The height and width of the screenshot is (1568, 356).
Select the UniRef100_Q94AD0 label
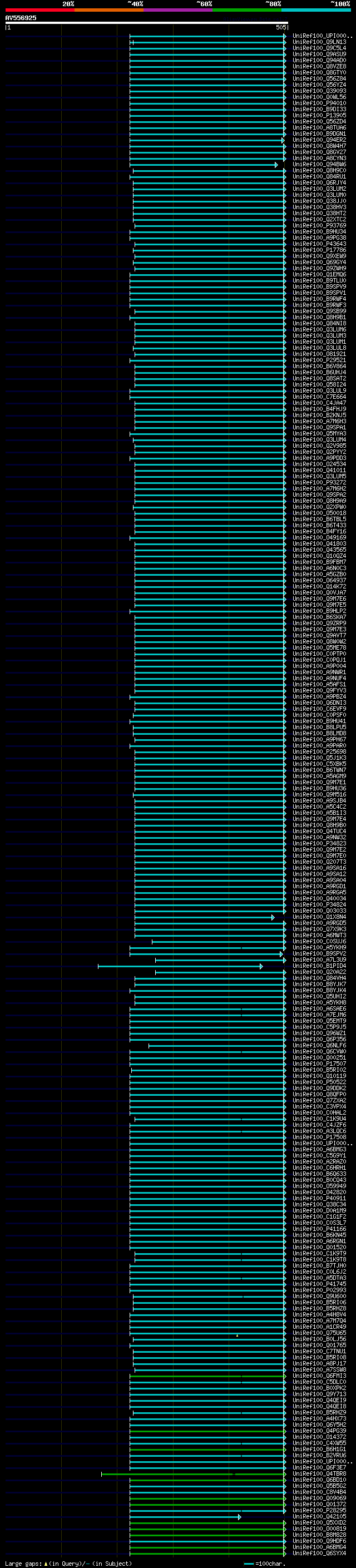click(x=319, y=60)
